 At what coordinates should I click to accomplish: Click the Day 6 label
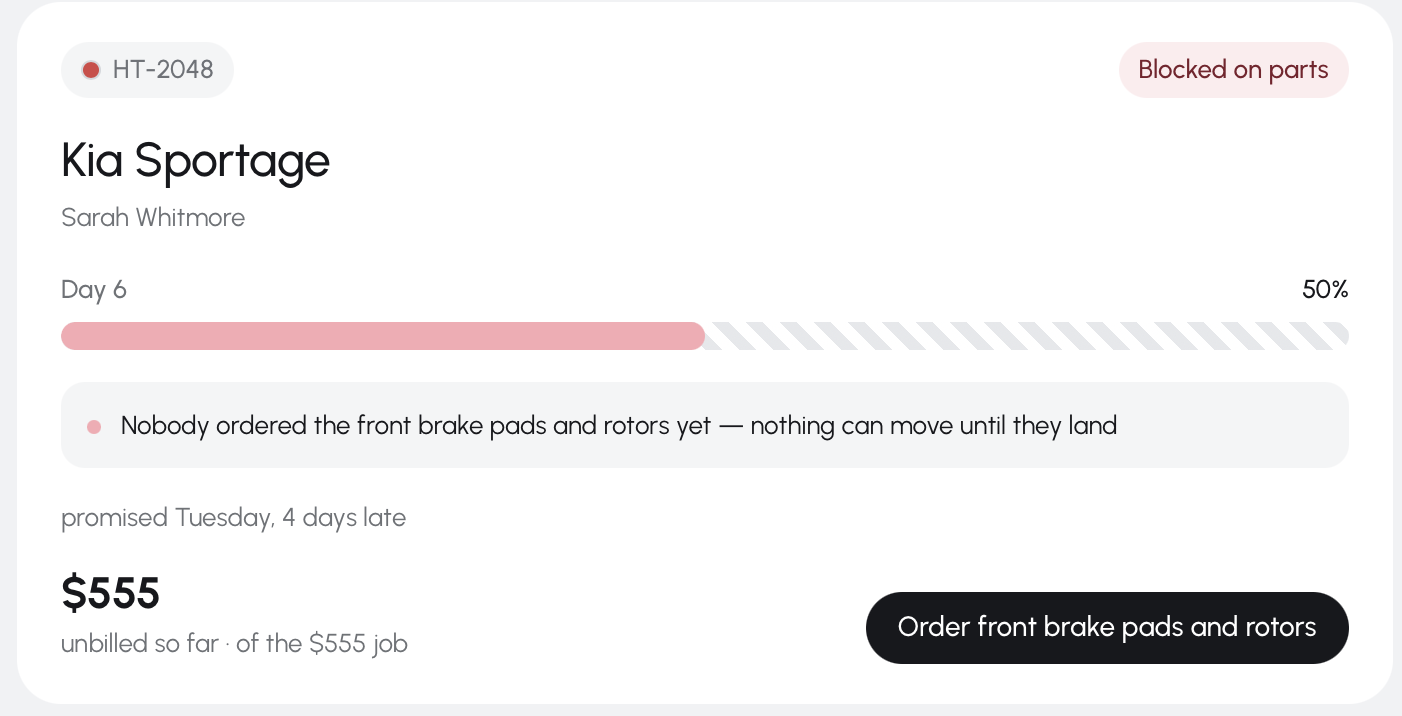click(94, 290)
